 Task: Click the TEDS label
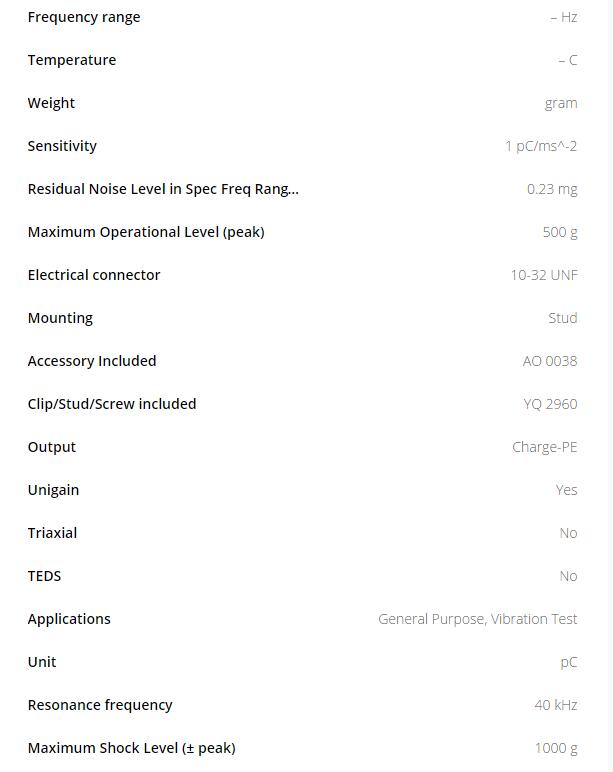tap(44, 576)
